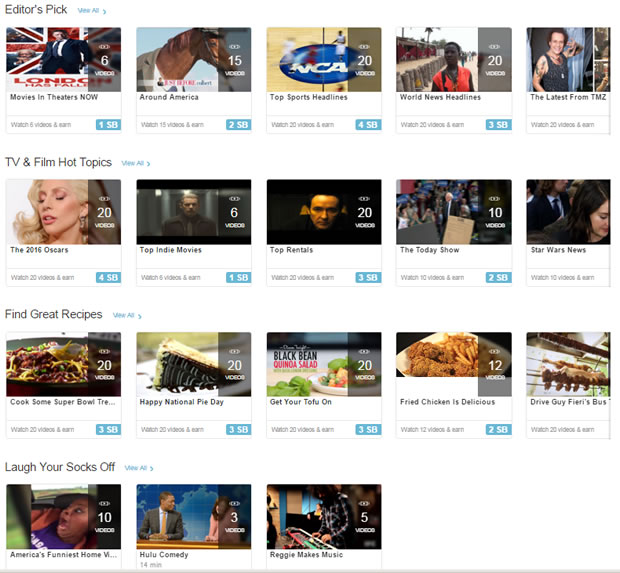Click the TV & Film Hot Topics heading
This screenshot has height=573, width=620.
click(x=58, y=162)
